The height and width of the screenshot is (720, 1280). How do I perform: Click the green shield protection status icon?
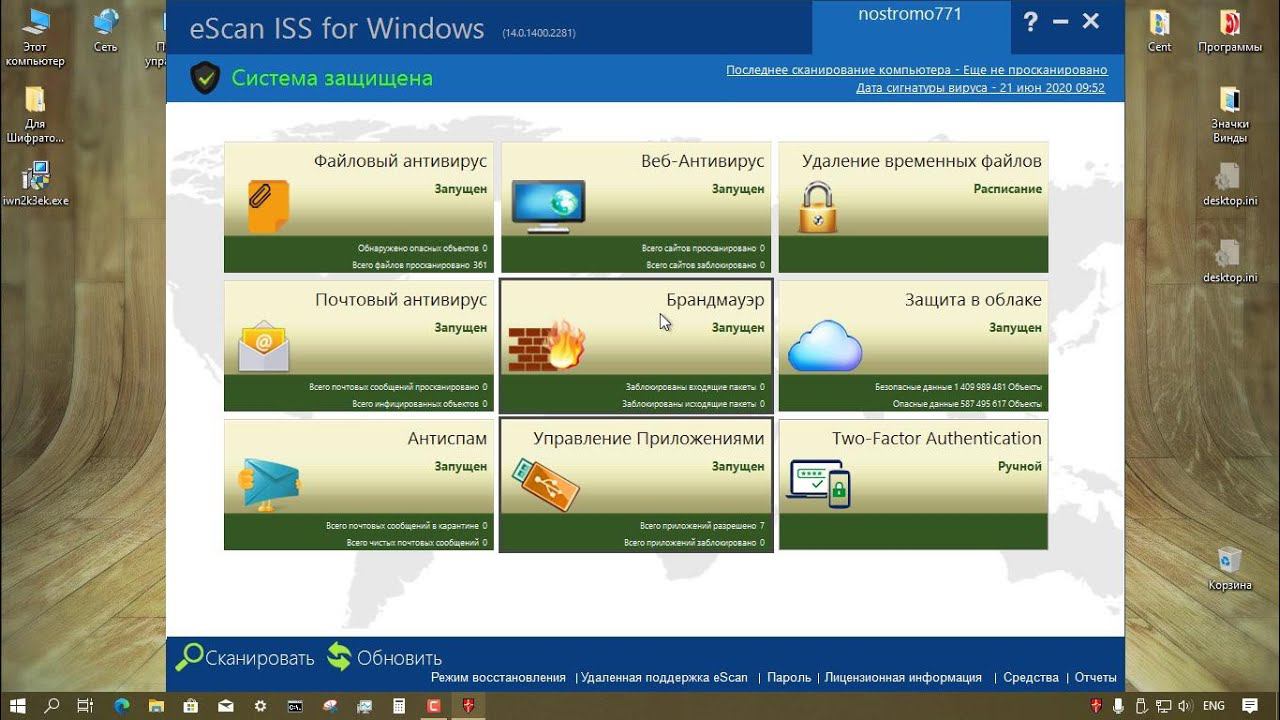point(205,78)
